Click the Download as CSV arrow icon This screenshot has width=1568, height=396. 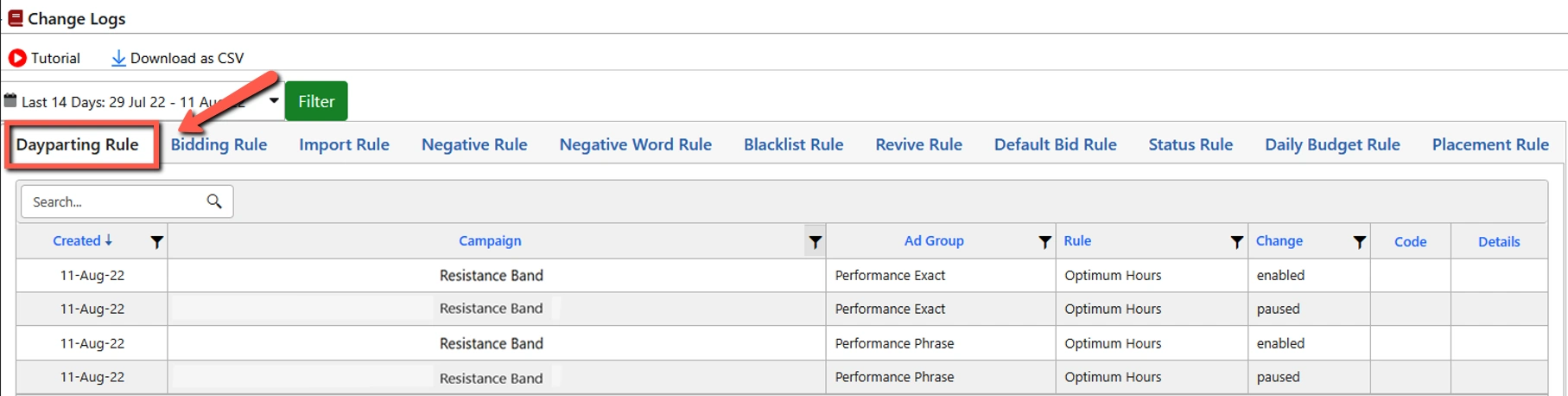click(118, 58)
